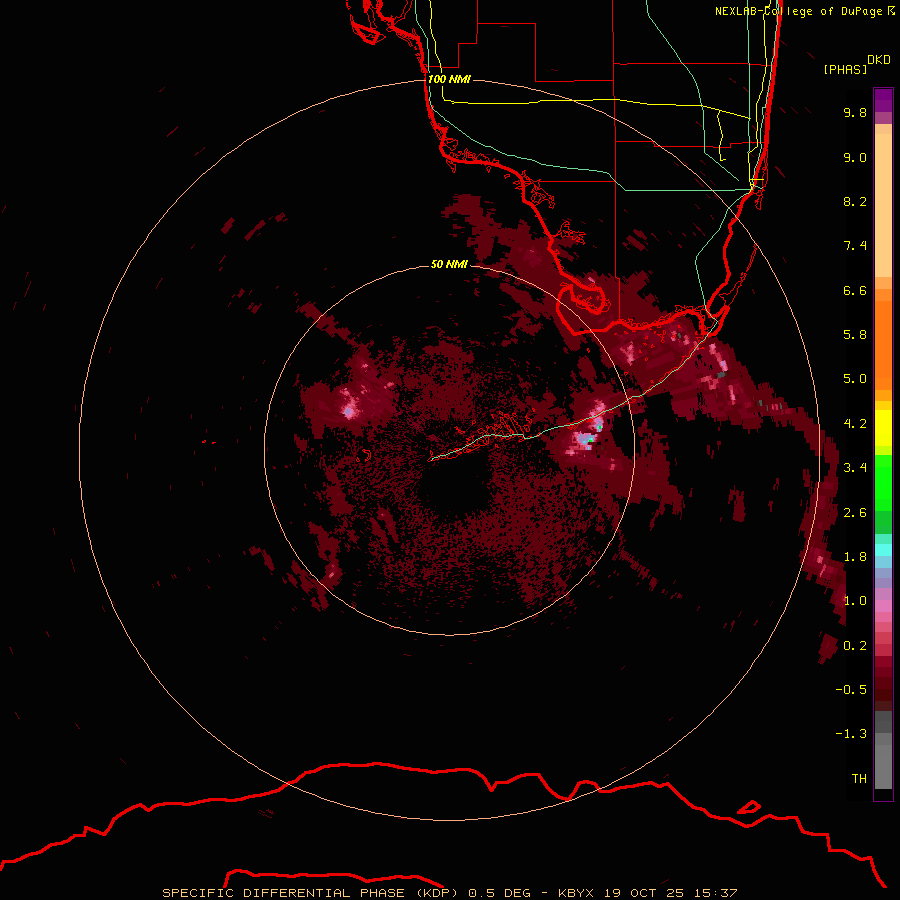Pick the cyan band on the color bar

(x=883, y=550)
